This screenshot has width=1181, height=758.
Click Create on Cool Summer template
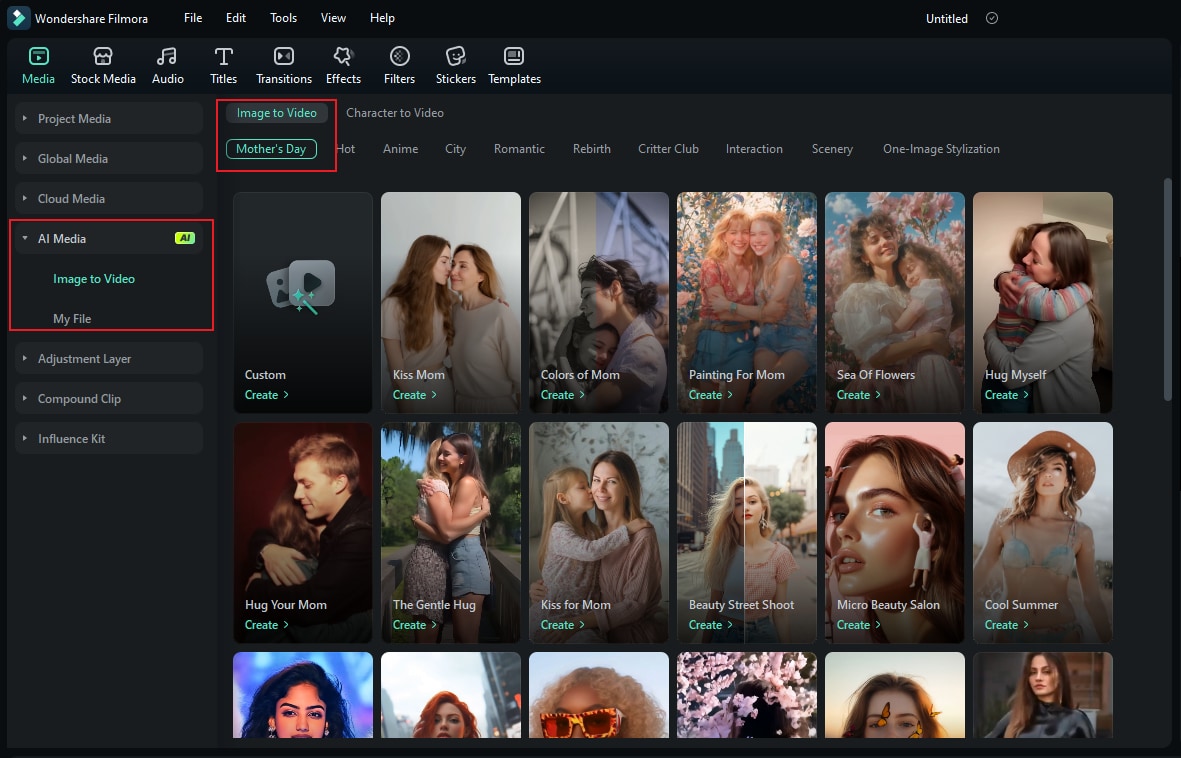click(x=1006, y=625)
